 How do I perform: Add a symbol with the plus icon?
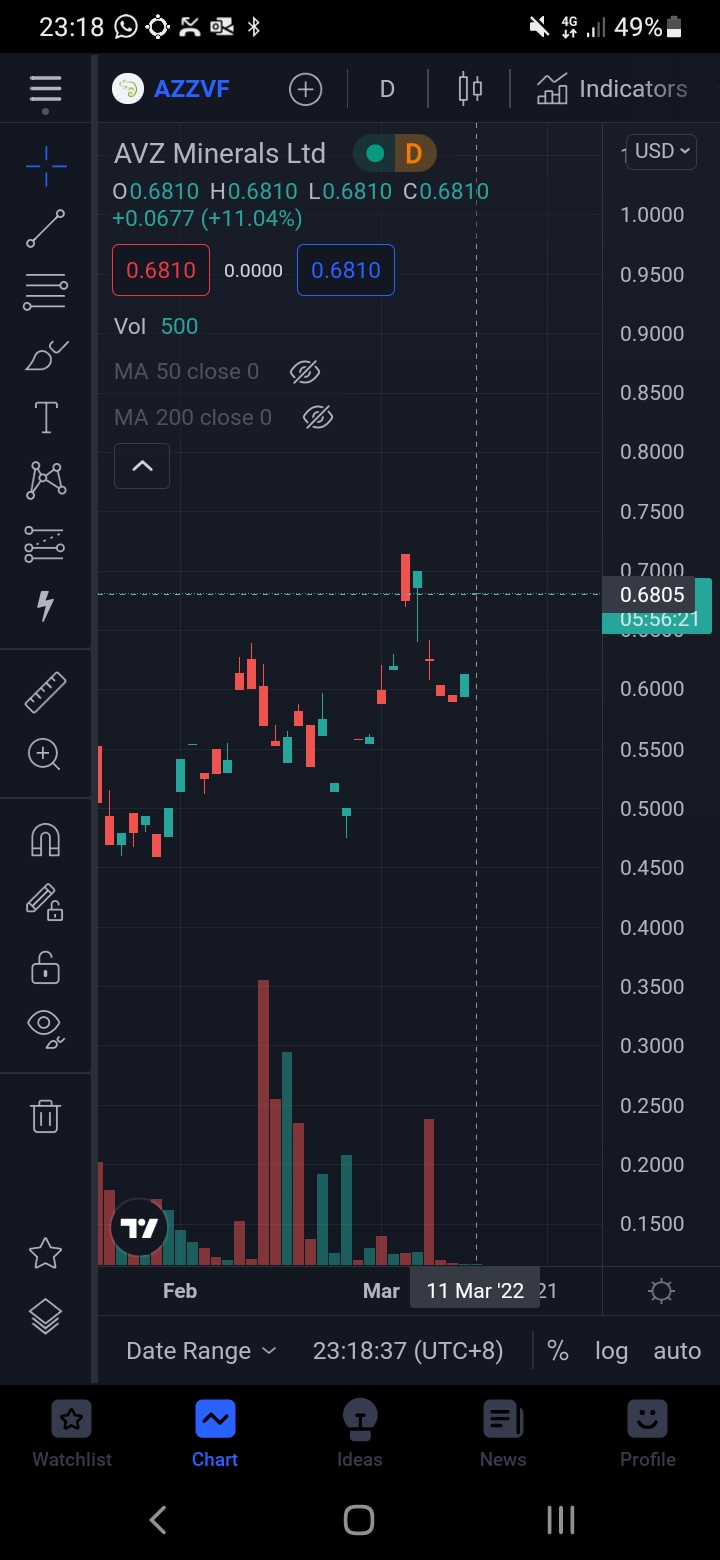point(305,89)
